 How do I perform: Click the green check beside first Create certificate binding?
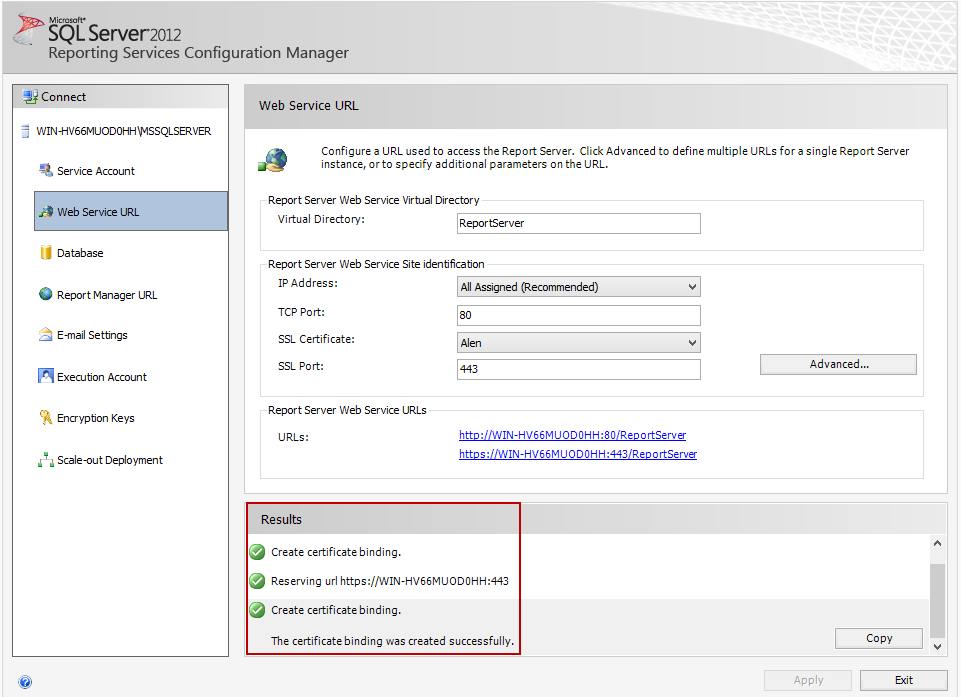(x=257, y=552)
